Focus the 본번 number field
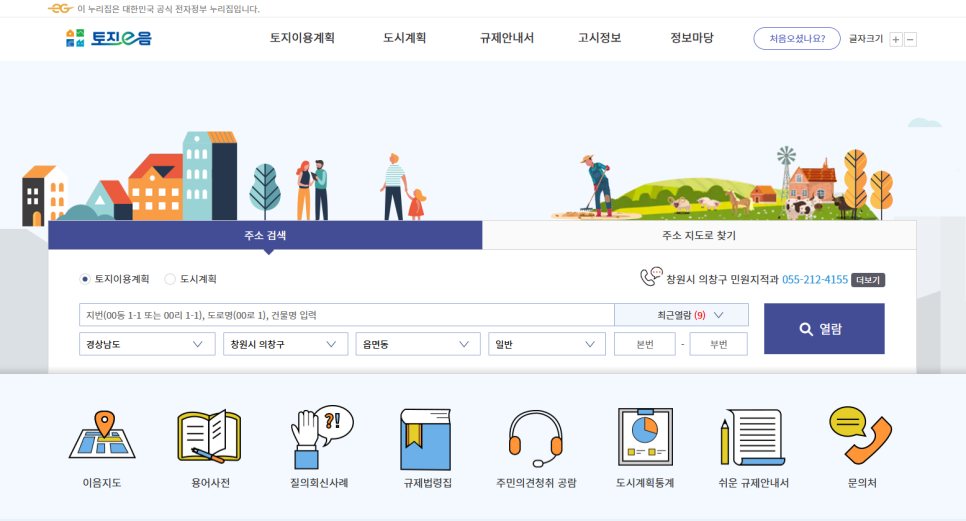Image resolution: width=966 pixels, height=521 pixels. 645,344
